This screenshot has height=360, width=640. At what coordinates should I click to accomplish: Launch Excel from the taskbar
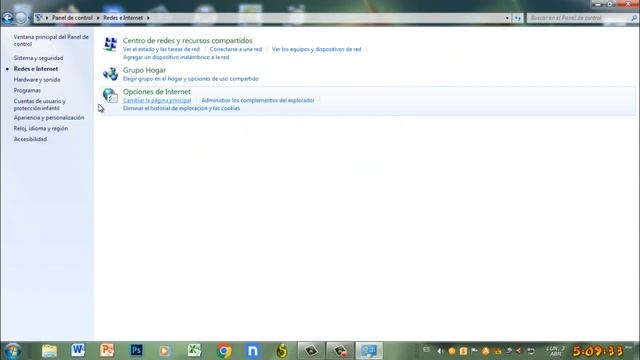tap(194, 351)
